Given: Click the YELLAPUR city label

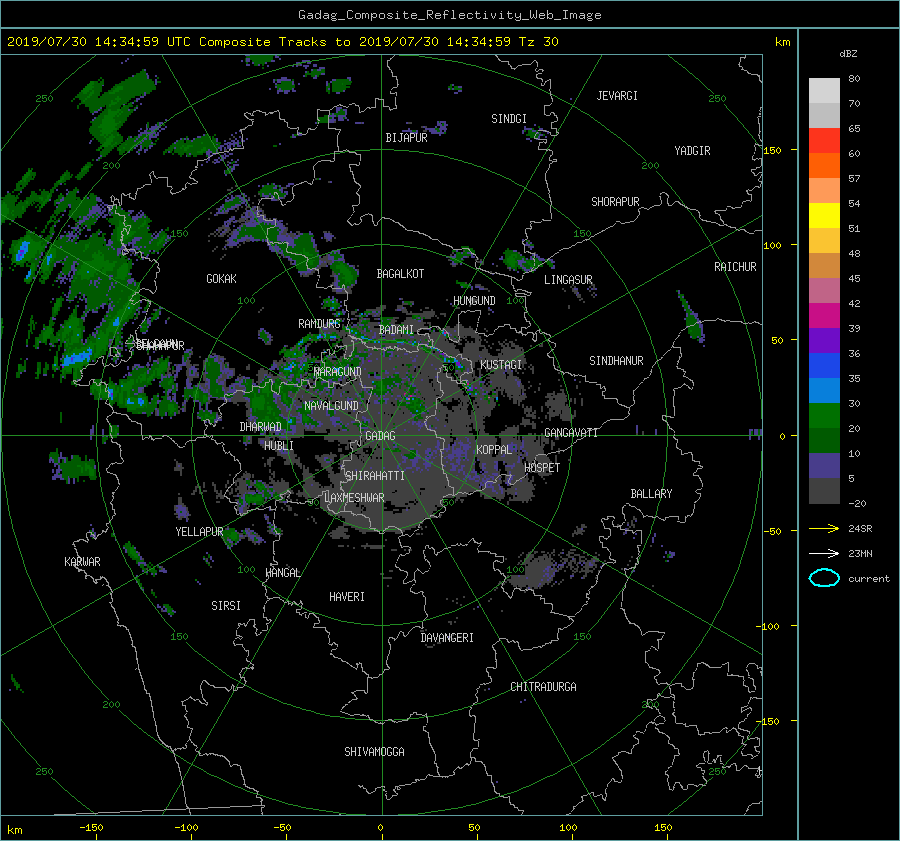Looking at the screenshot, I should point(199,532).
